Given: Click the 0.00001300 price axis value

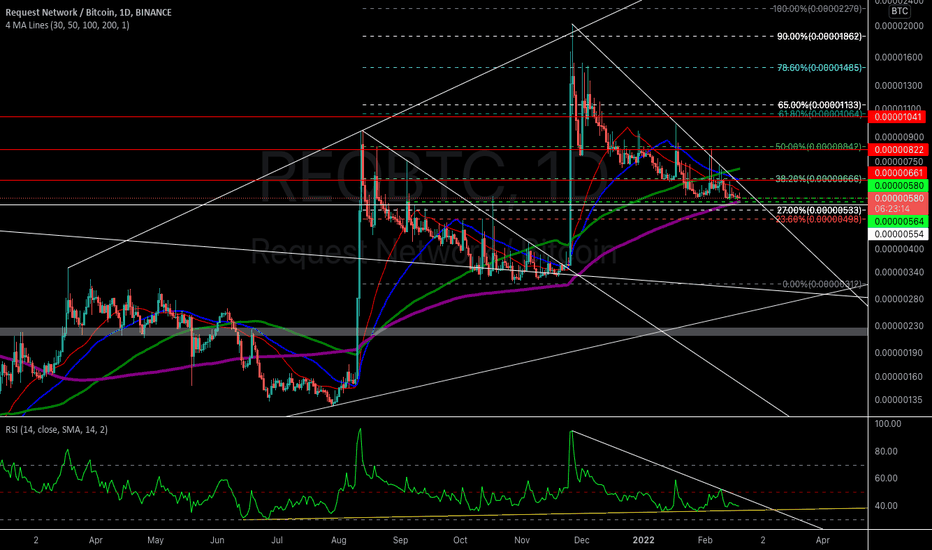Looking at the screenshot, I should [899, 86].
